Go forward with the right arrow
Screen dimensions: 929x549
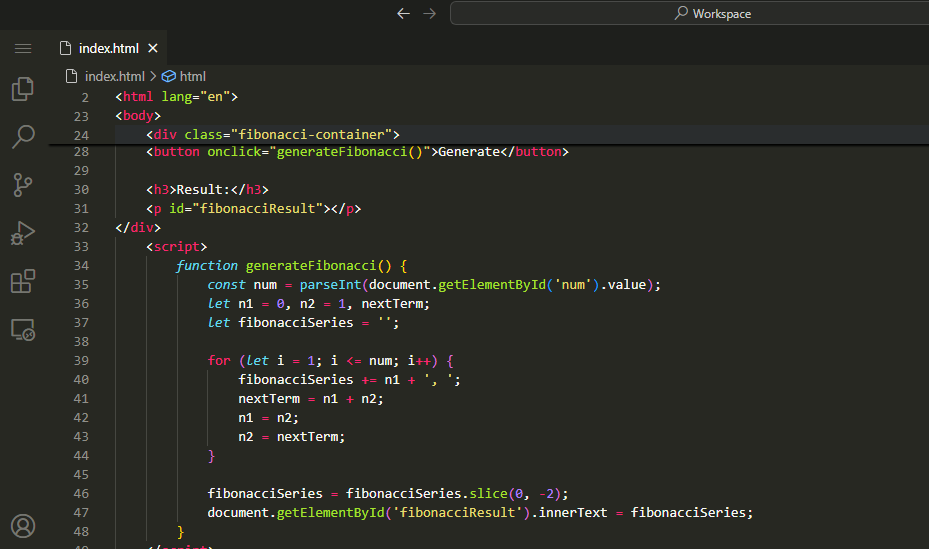(x=430, y=14)
